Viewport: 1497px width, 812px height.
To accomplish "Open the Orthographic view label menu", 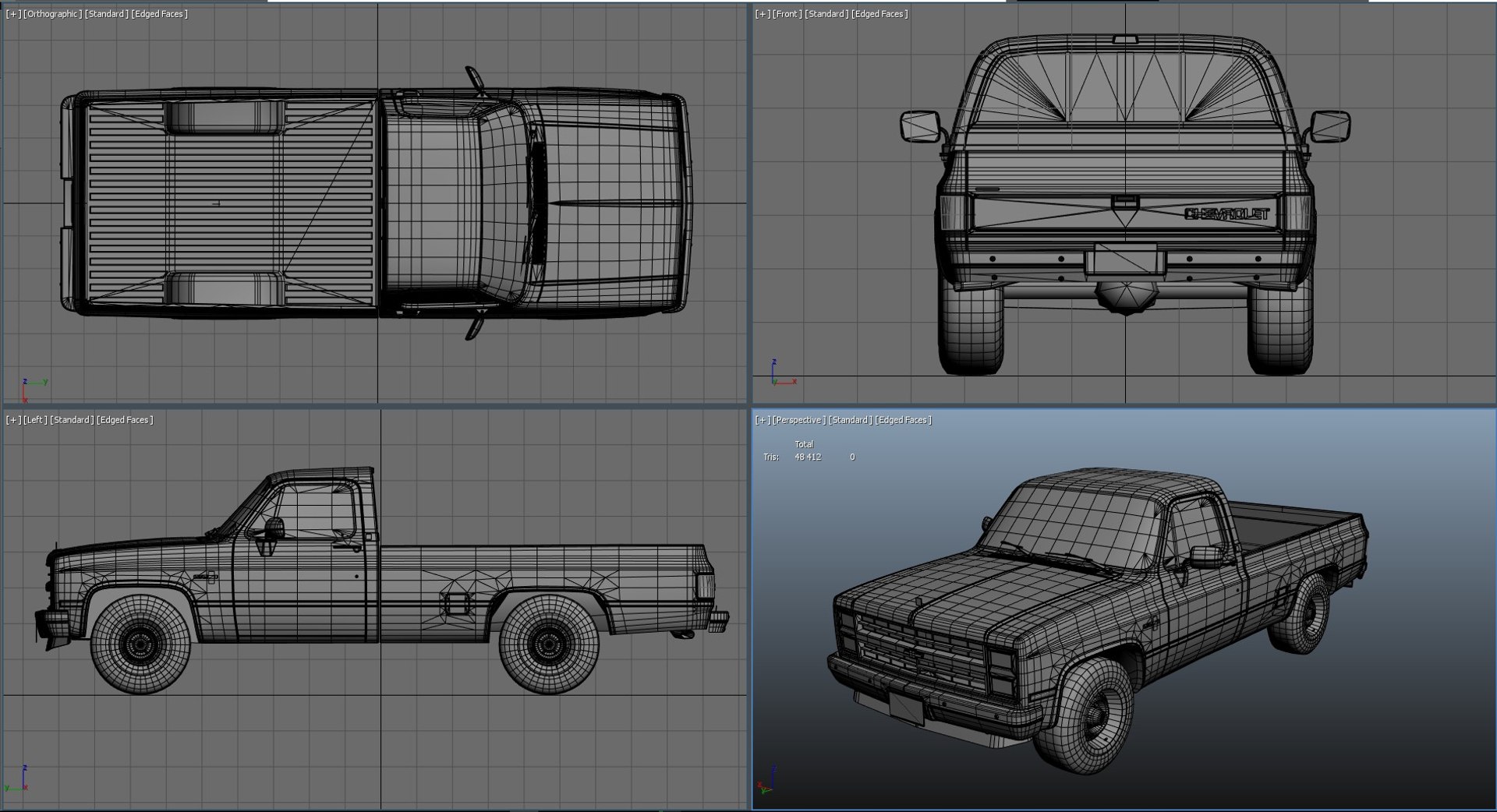I will (x=53, y=14).
